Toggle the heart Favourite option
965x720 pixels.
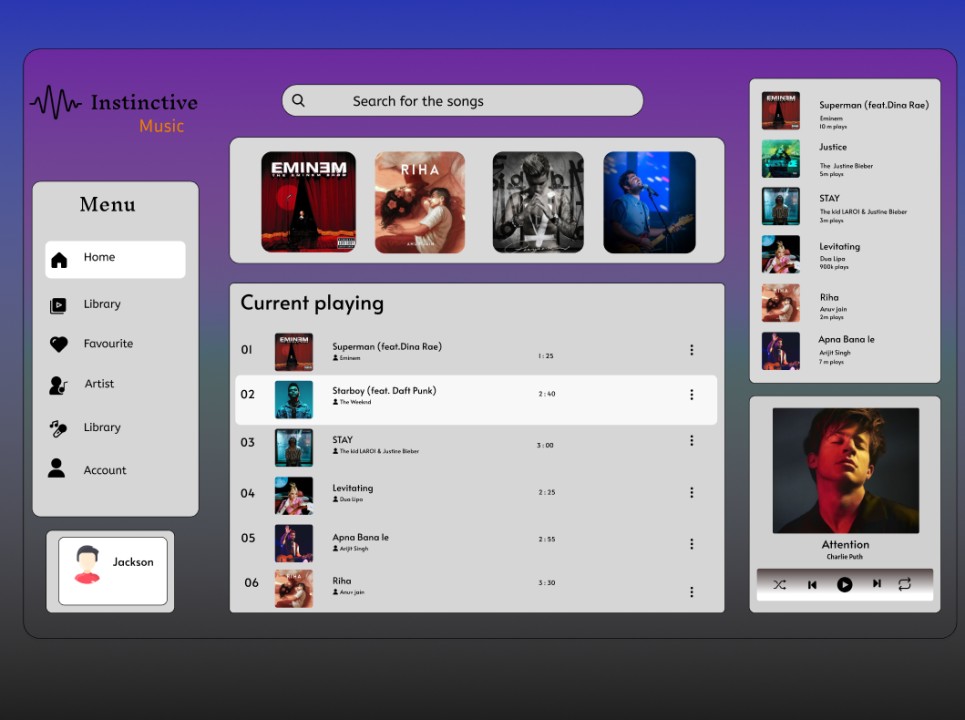pyautogui.click(x=60, y=343)
